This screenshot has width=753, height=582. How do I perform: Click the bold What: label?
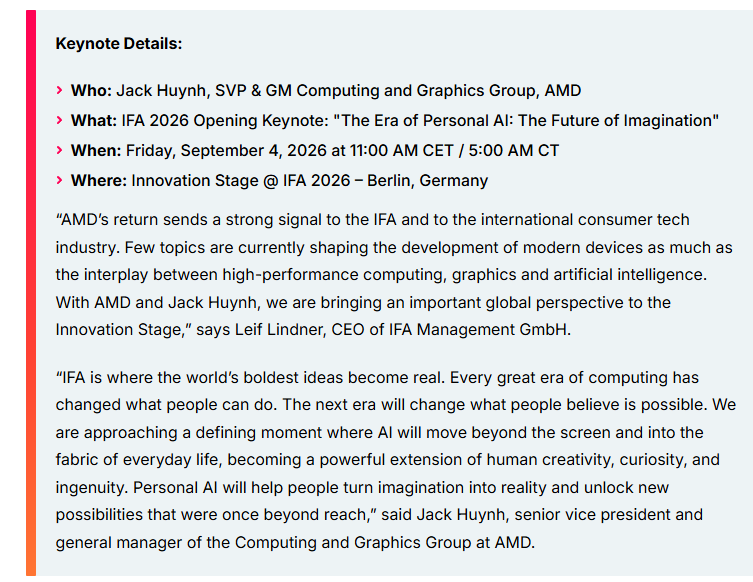[94, 121]
